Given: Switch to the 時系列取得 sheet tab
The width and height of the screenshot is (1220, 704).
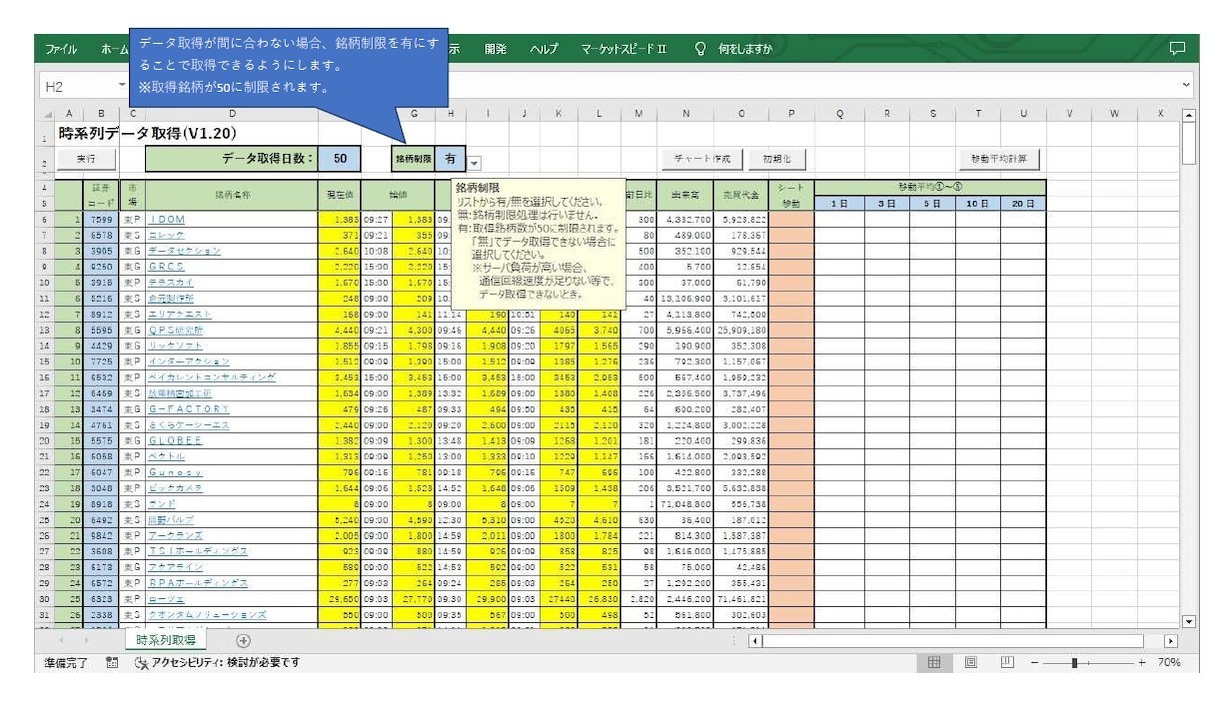Looking at the screenshot, I should coord(165,640).
